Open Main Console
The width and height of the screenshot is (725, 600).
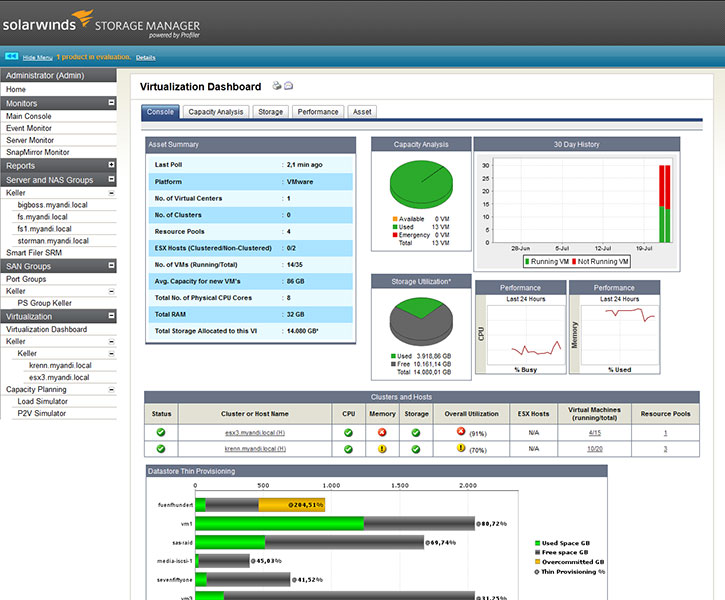(x=29, y=116)
